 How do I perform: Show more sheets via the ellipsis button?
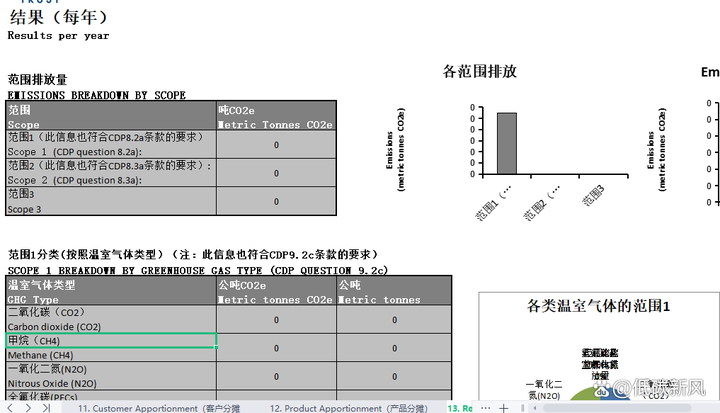485,407
